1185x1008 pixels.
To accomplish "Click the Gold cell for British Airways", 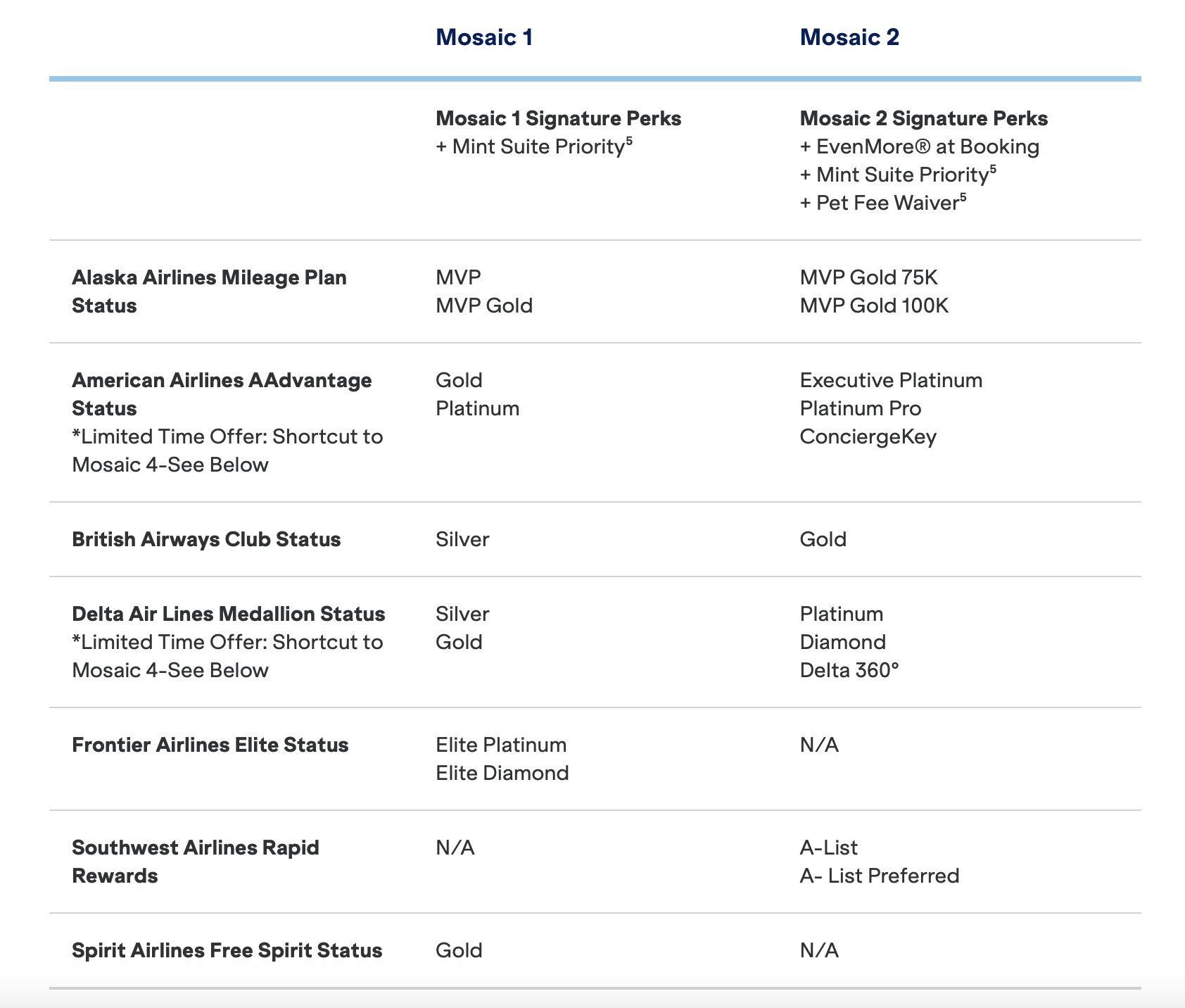I will pos(823,539).
